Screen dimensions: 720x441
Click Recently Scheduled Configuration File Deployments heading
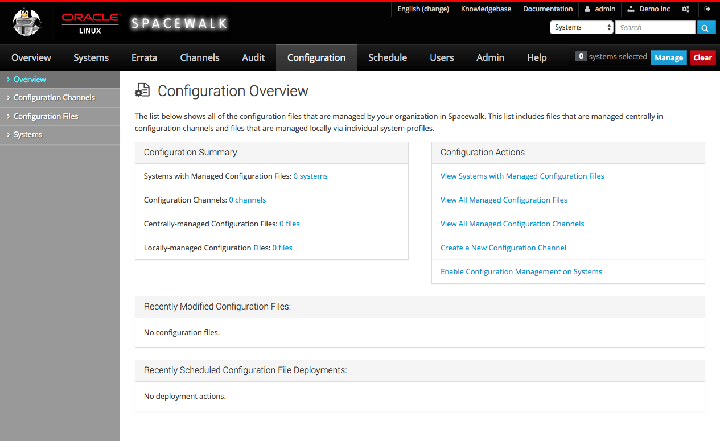click(246, 370)
